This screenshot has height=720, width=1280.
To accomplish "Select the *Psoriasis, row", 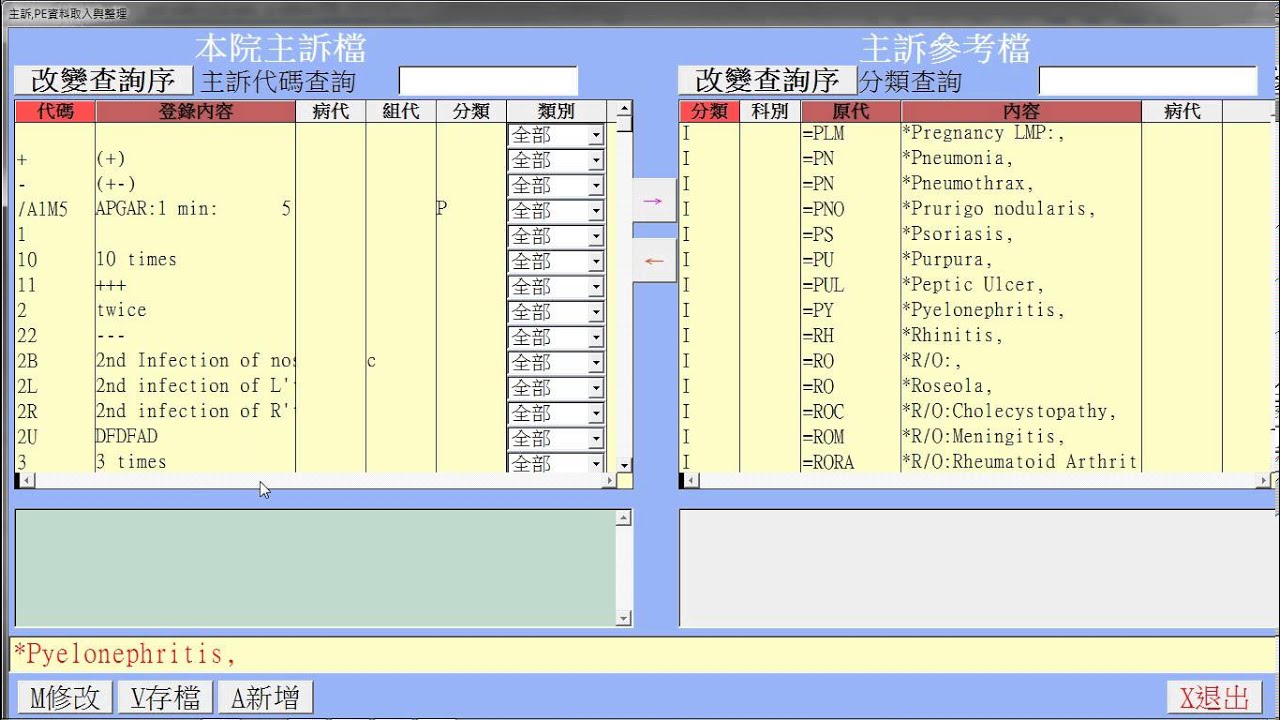I will (x=975, y=234).
